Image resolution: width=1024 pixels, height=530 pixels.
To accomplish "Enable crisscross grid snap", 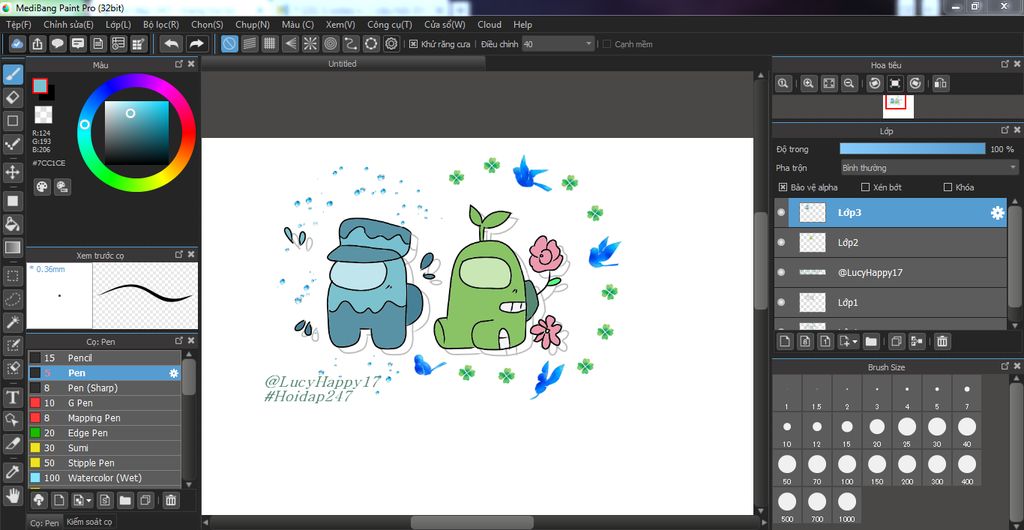I will tap(269, 44).
